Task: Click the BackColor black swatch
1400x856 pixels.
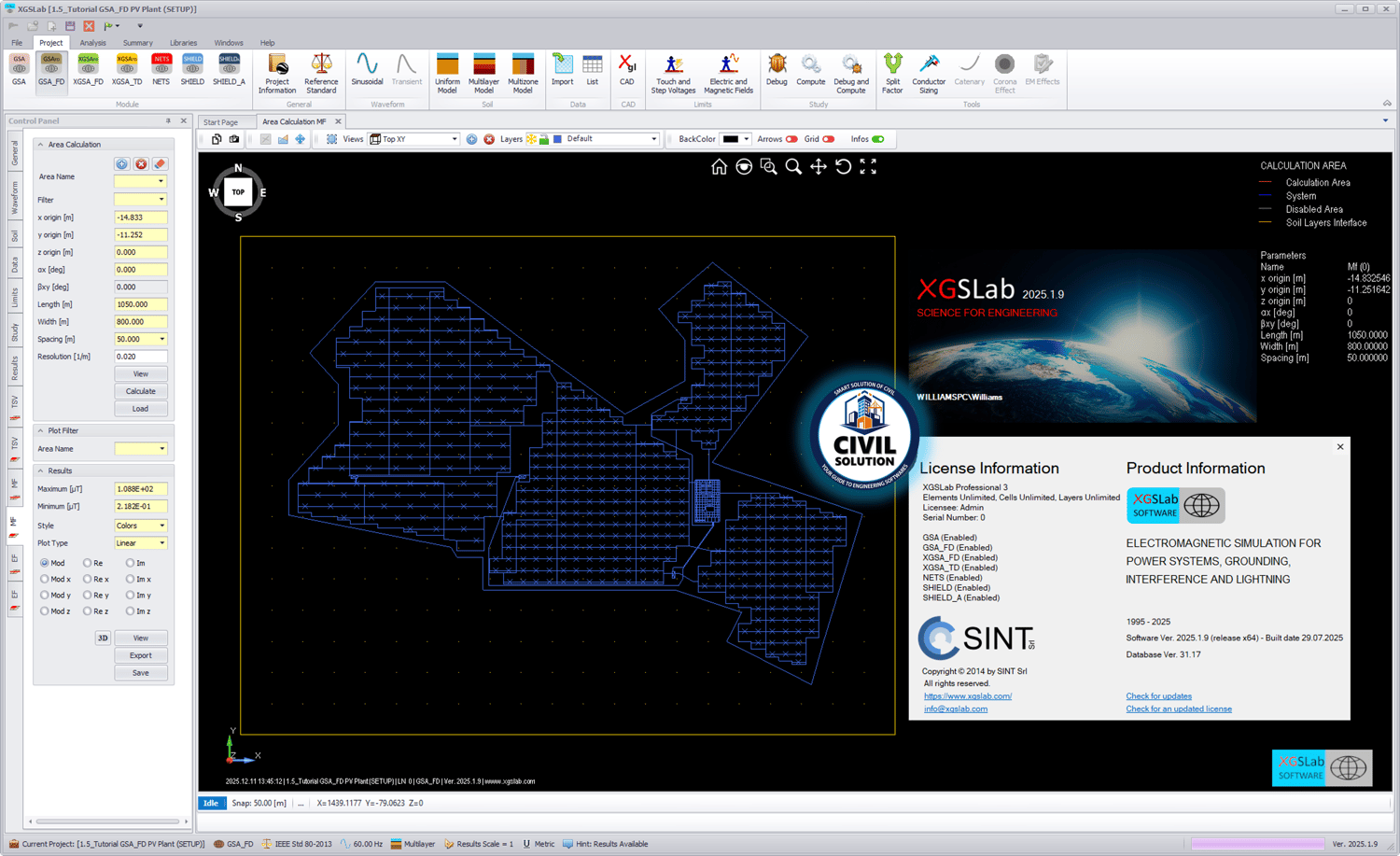Action: tap(731, 139)
